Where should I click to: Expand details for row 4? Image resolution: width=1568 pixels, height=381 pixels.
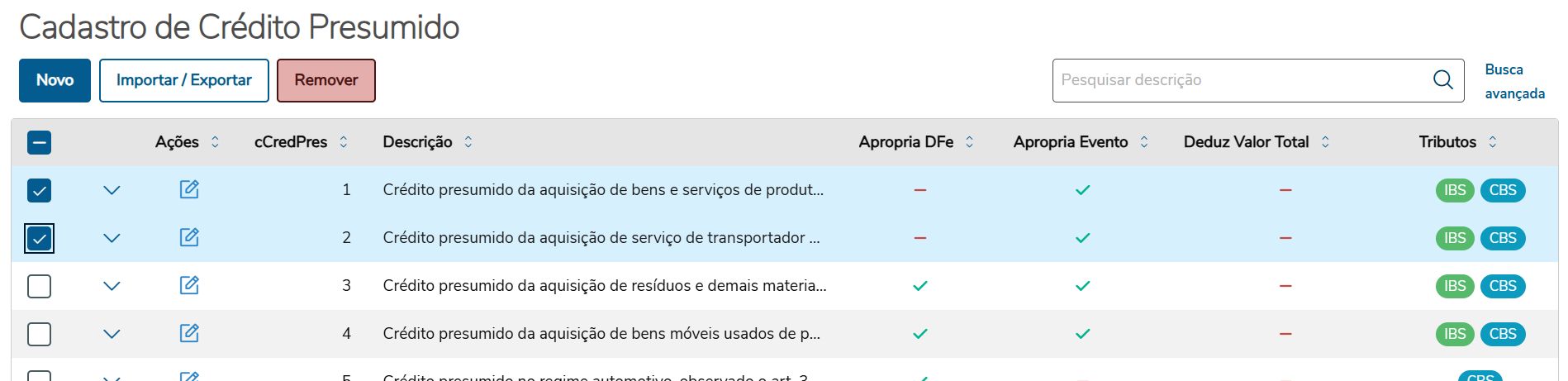(112, 334)
